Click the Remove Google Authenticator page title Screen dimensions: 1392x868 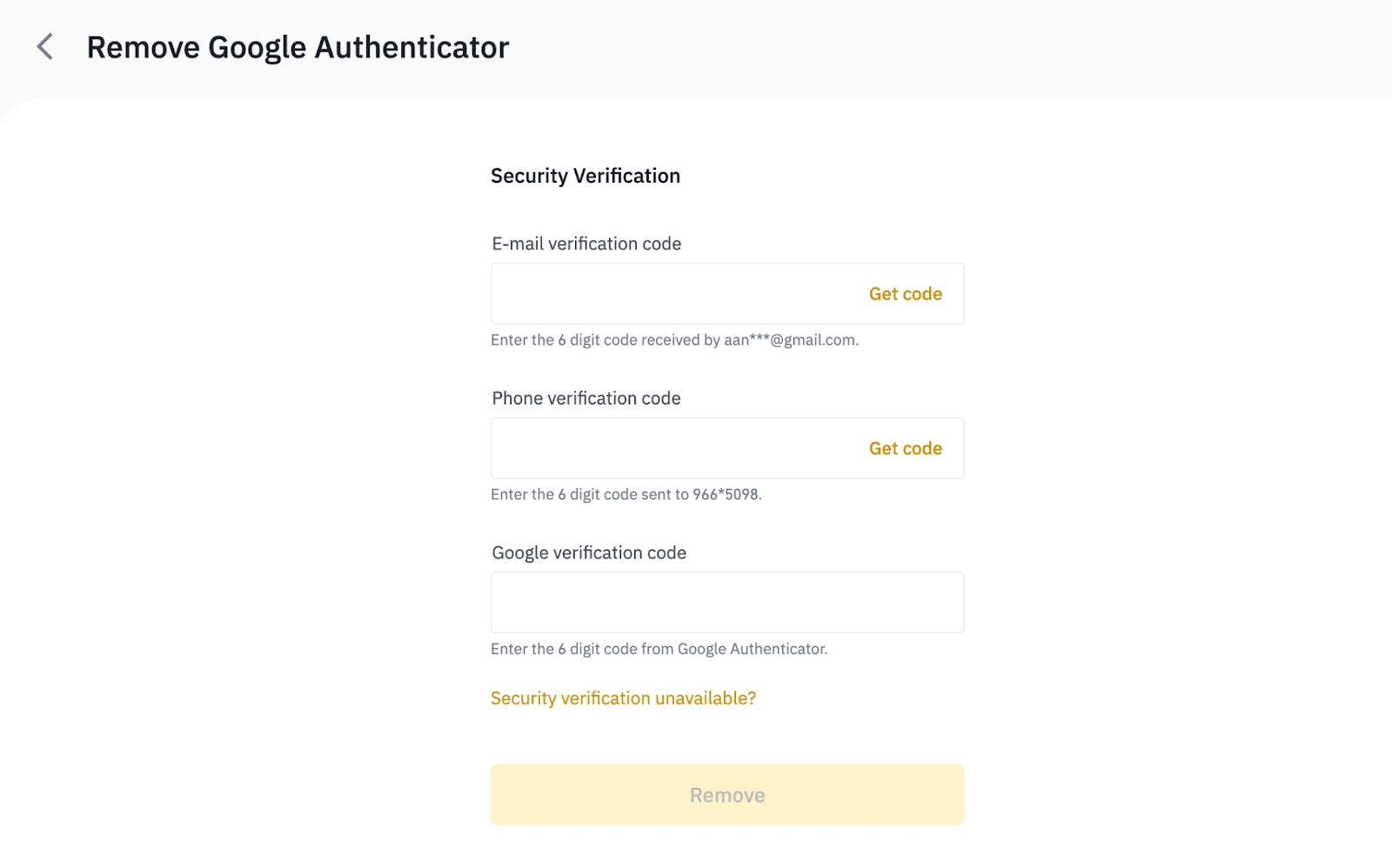click(x=298, y=48)
